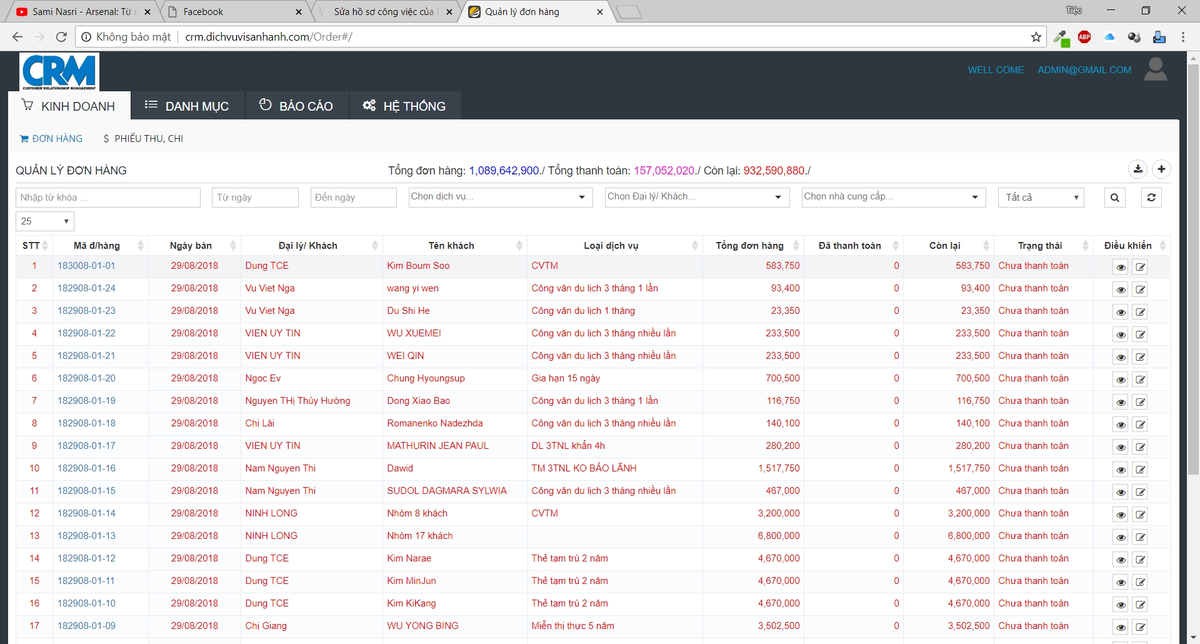Screen dimensions: 1200x644
Task: Click customer name SUDOL DAGMARA SYLWIA
Action: tap(447, 491)
